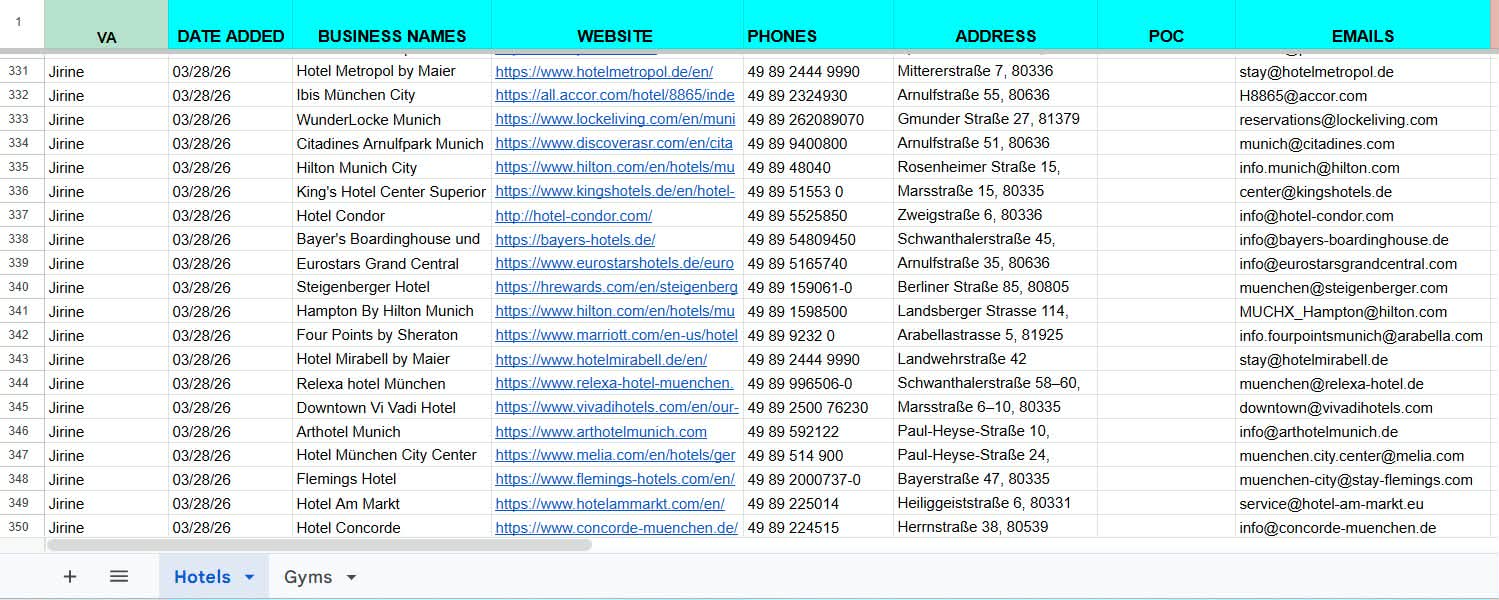This screenshot has width=1499, height=600.
Task: Open the lockeliving.com Munich link
Action: click(615, 120)
